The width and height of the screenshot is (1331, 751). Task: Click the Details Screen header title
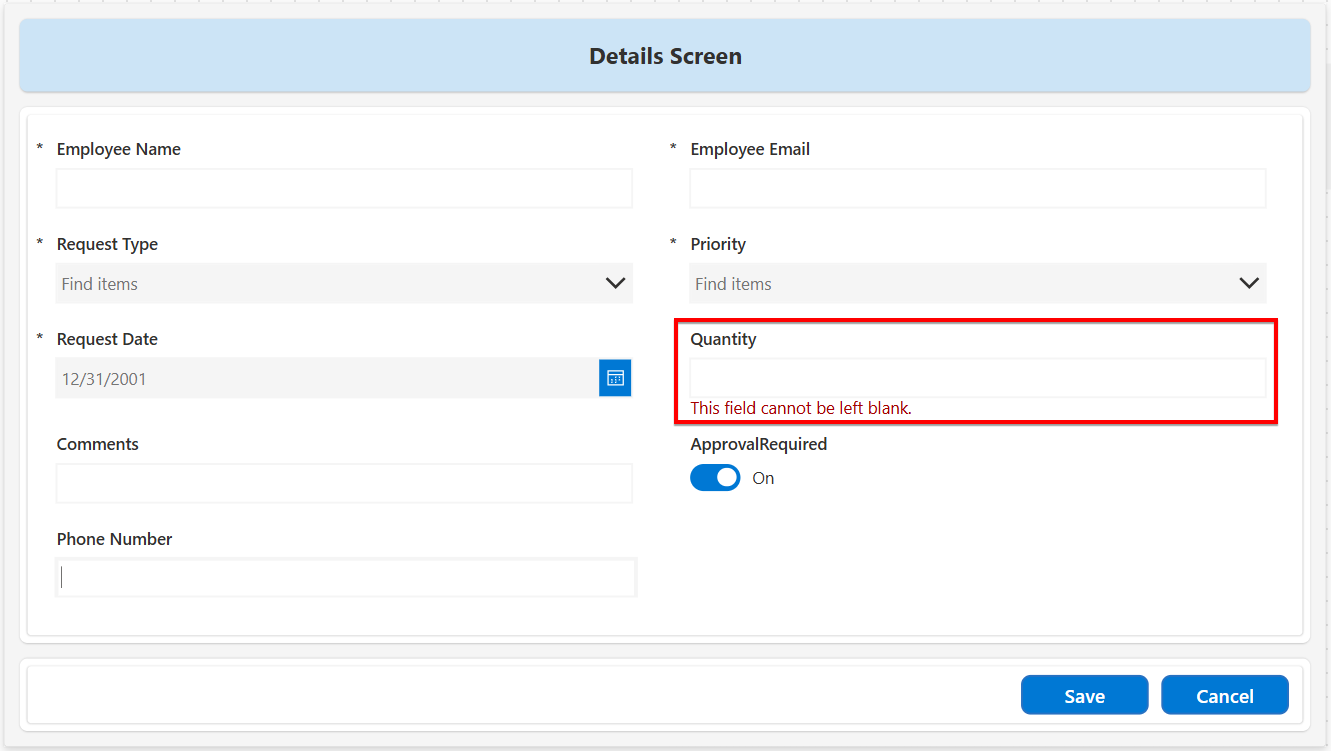[x=665, y=56]
